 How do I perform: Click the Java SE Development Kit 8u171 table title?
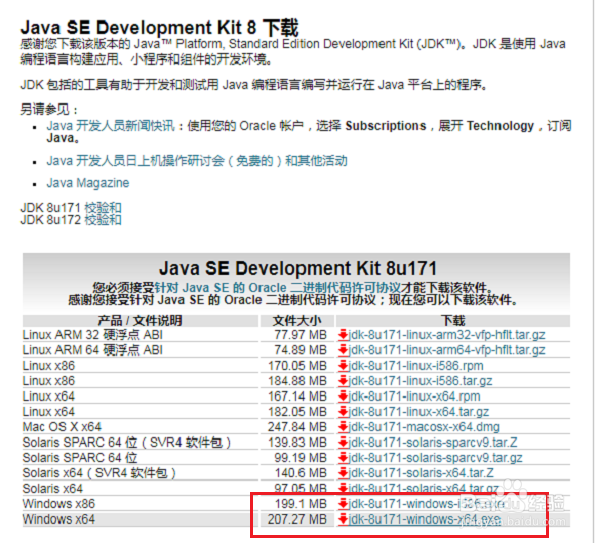click(x=298, y=268)
